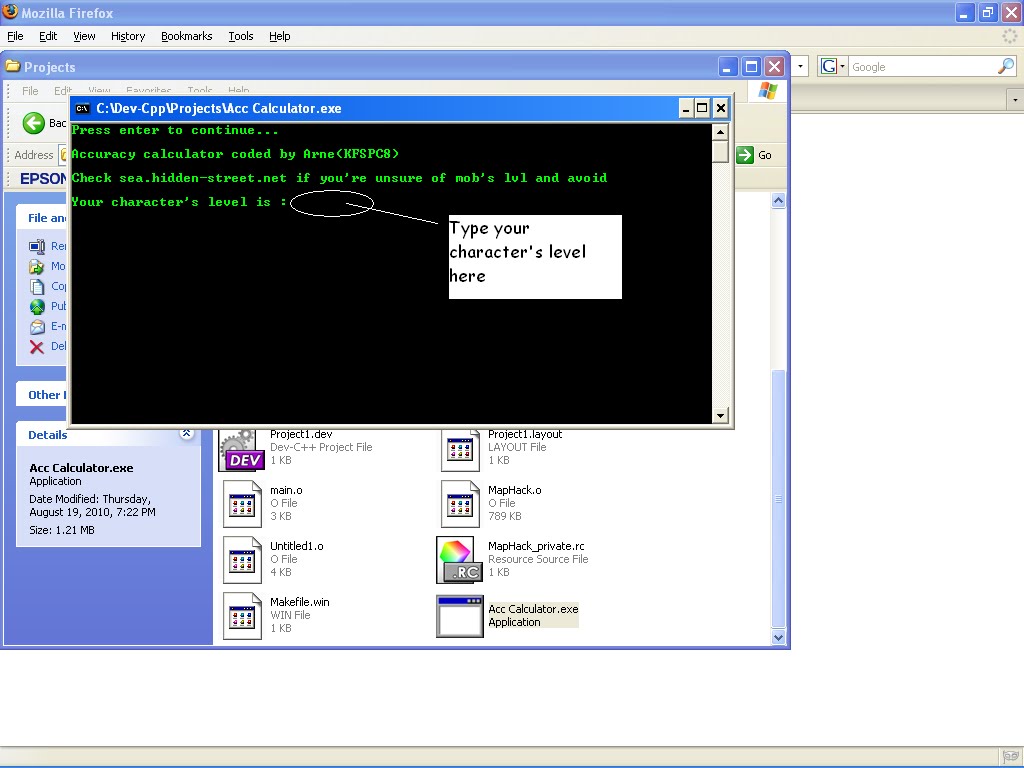
Task: Click the Move this file icon
Action: pyautogui.click(x=37, y=266)
